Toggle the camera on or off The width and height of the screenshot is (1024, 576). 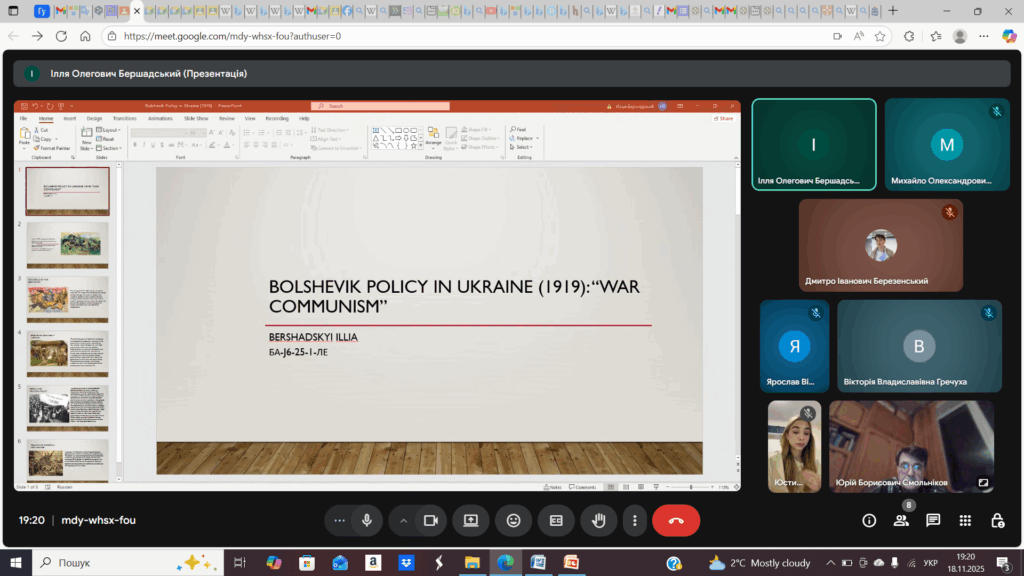point(431,520)
